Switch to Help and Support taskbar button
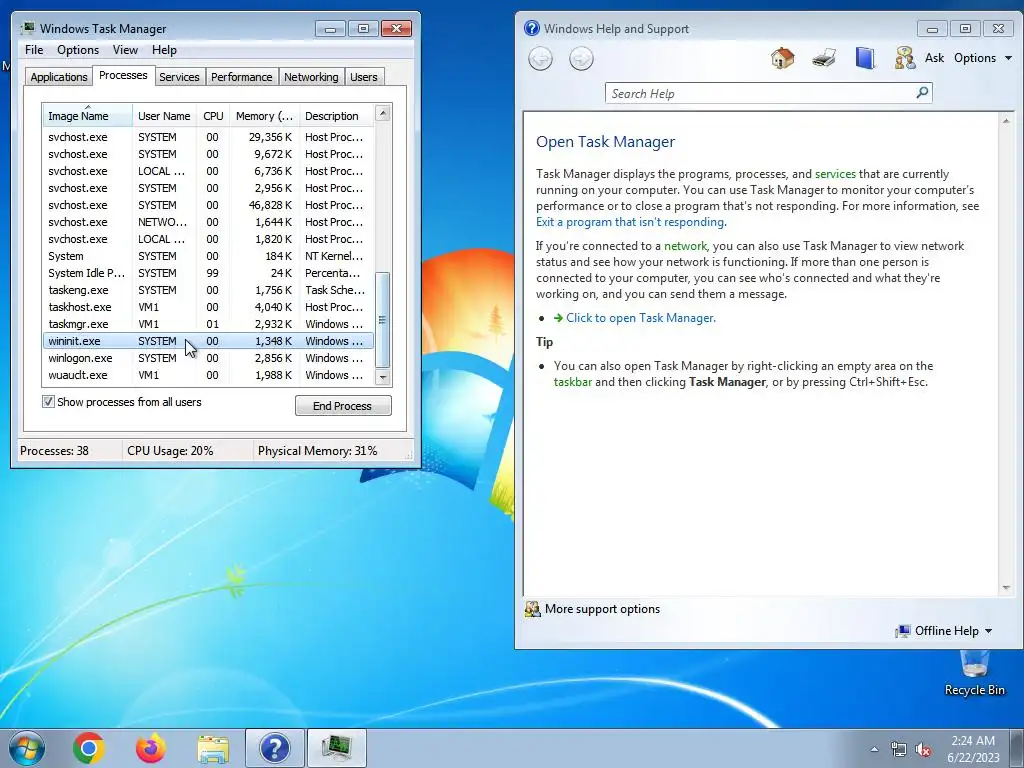 click(275, 748)
